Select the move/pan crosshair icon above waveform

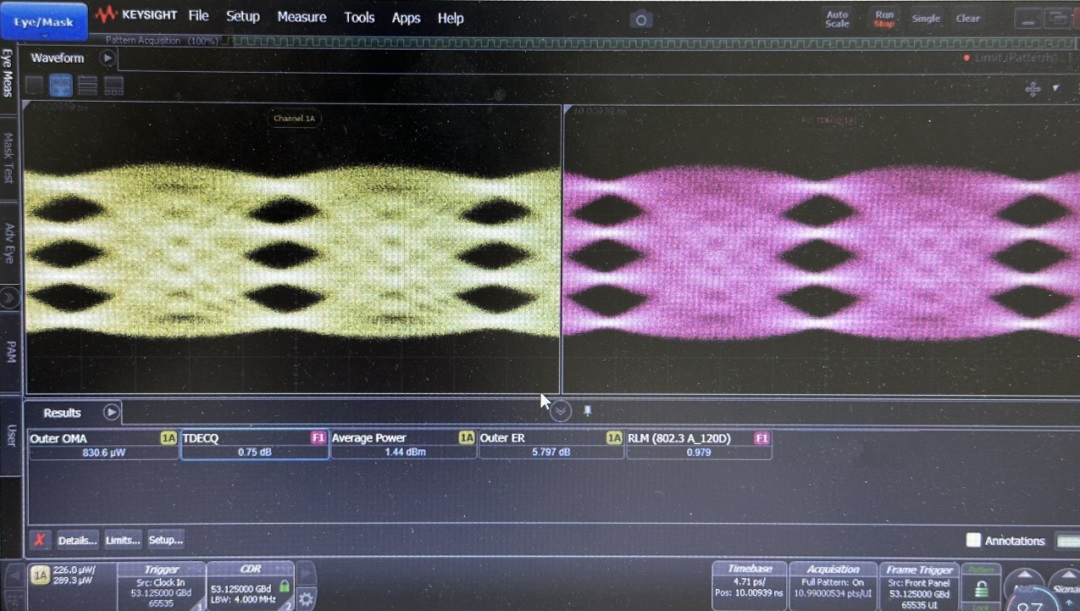[x=1033, y=88]
